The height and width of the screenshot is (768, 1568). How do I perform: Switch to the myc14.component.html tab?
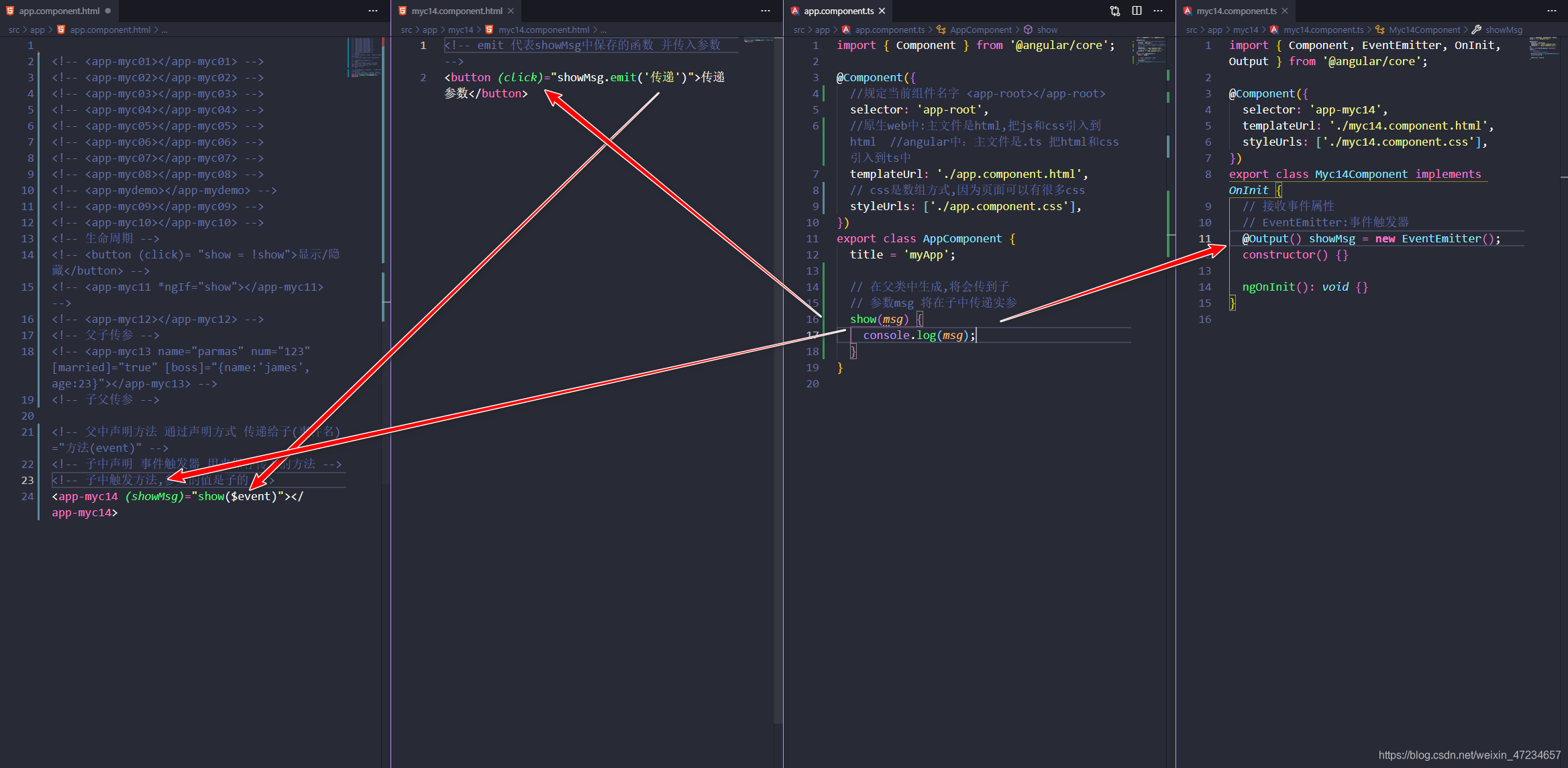click(456, 11)
